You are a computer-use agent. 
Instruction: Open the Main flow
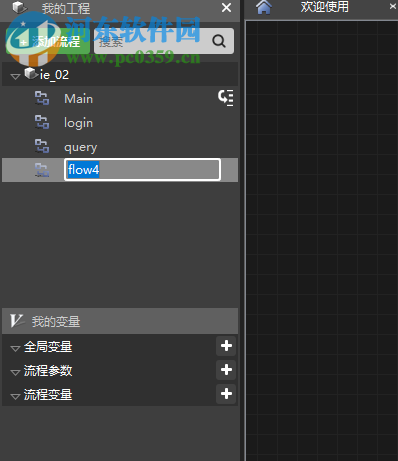[120, 99]
